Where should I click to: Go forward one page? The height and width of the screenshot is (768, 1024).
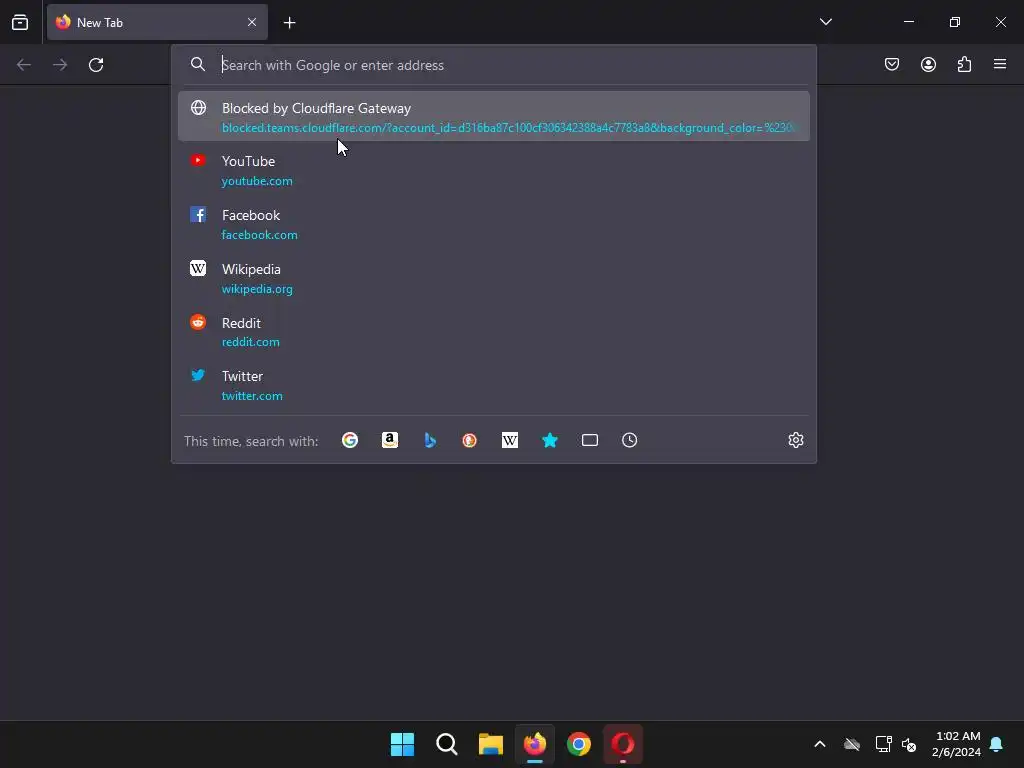click(60, 65)
